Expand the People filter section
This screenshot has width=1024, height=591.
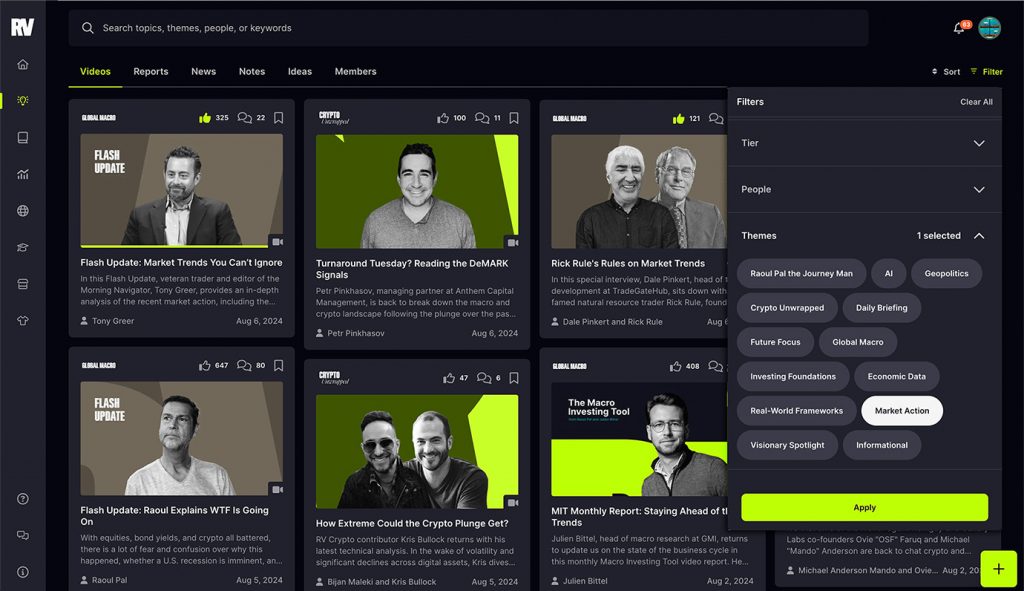click(x=978, y=190)
